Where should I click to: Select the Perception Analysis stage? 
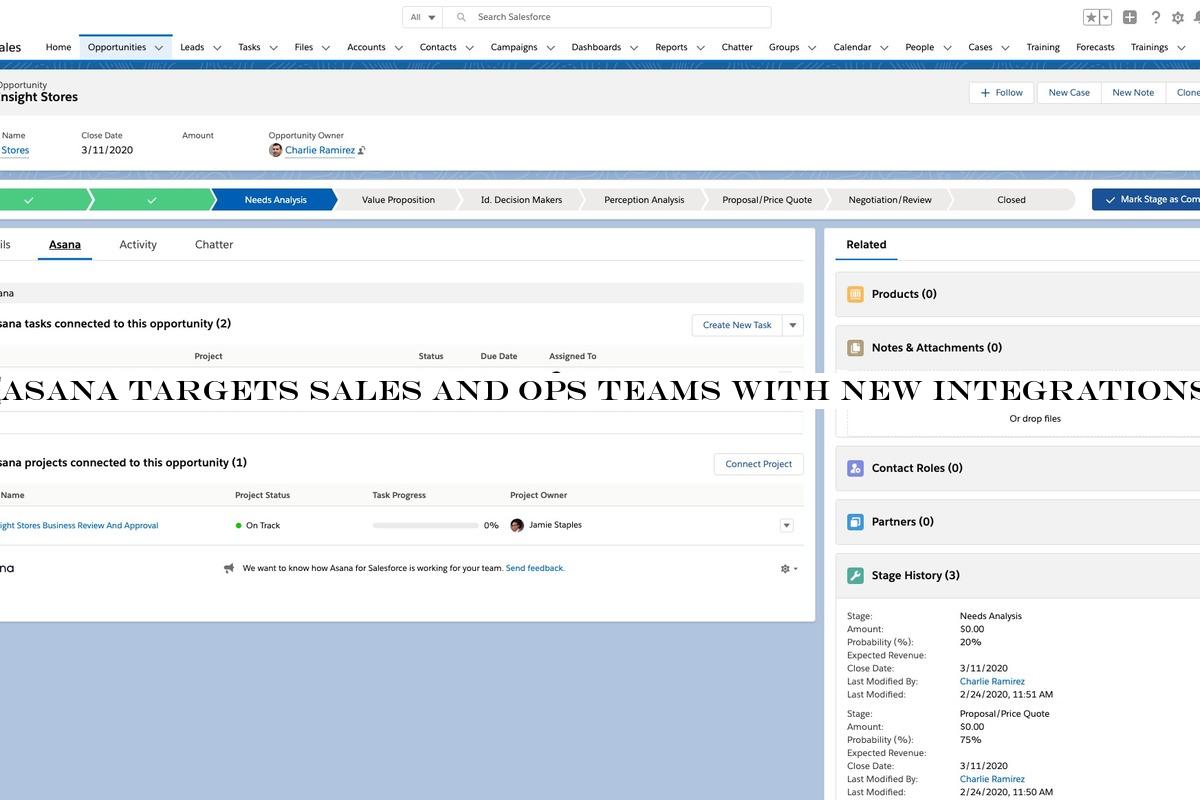[x=644, y=200]
